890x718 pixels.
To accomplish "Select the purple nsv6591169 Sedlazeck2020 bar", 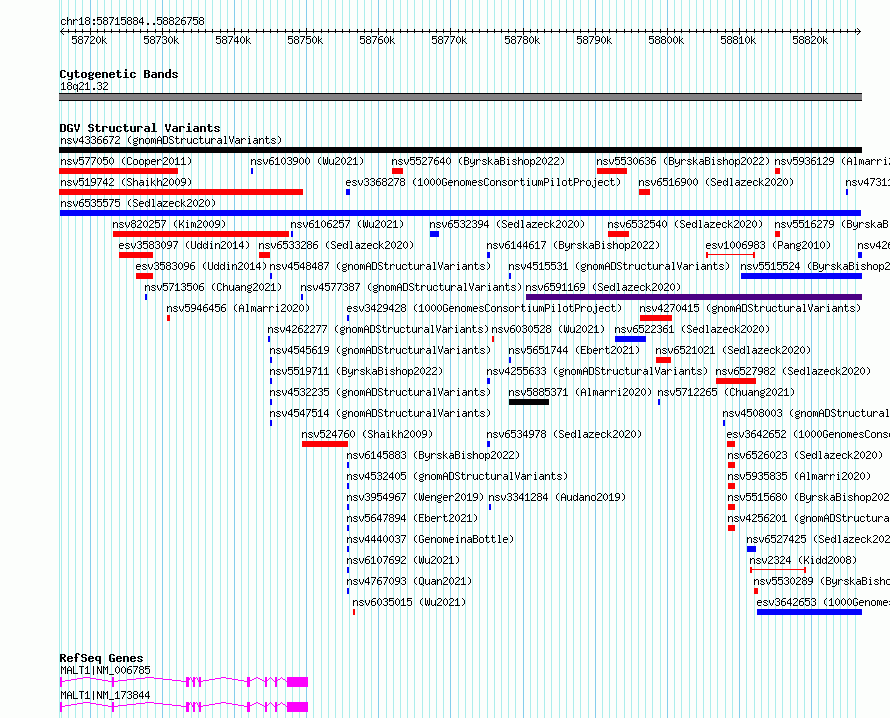I will pyautogui.click(x=694, y=297).
